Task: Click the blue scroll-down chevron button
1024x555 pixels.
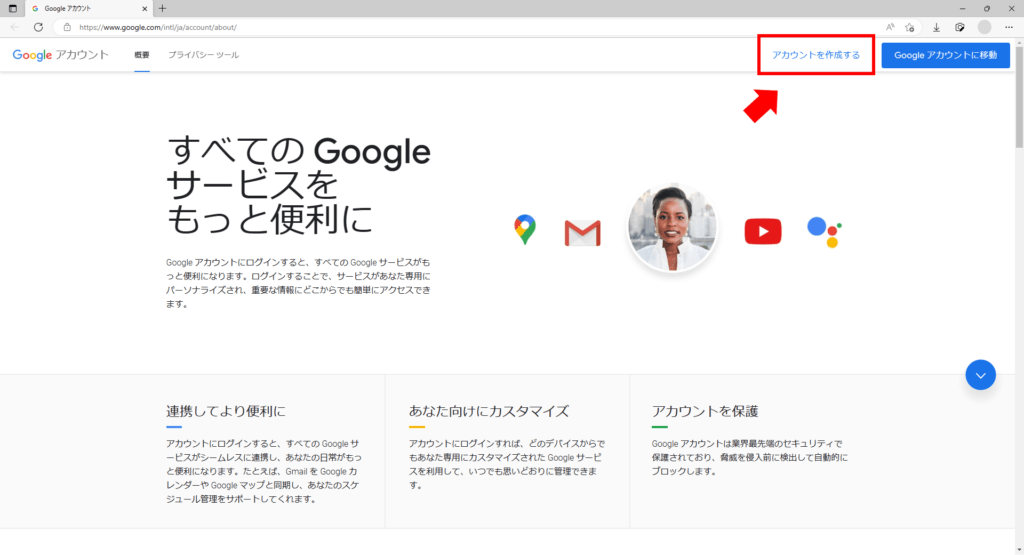Action: click(x=980, y=375)
